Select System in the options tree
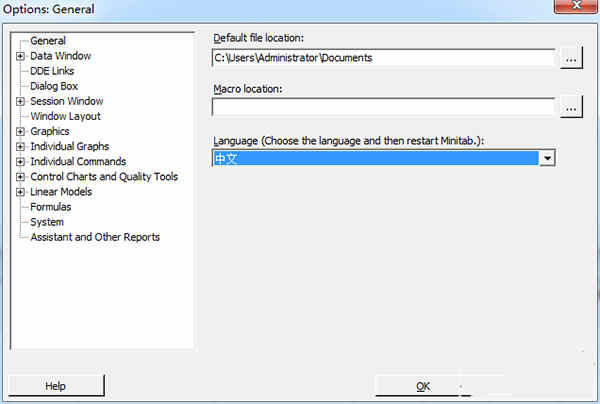 coord(47,222)
